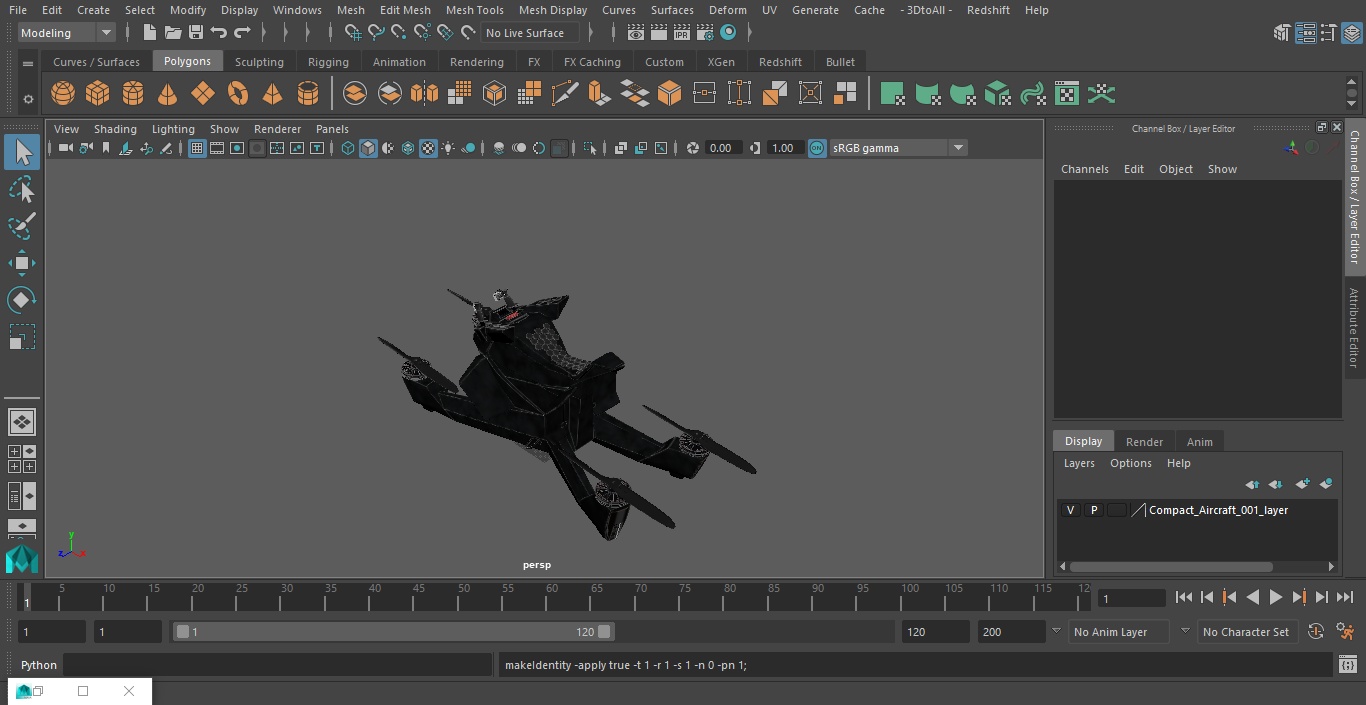Screen dimensions: 1366x705
Task: Click the planar UV mapping shelf icon
Action: point(892,94)
